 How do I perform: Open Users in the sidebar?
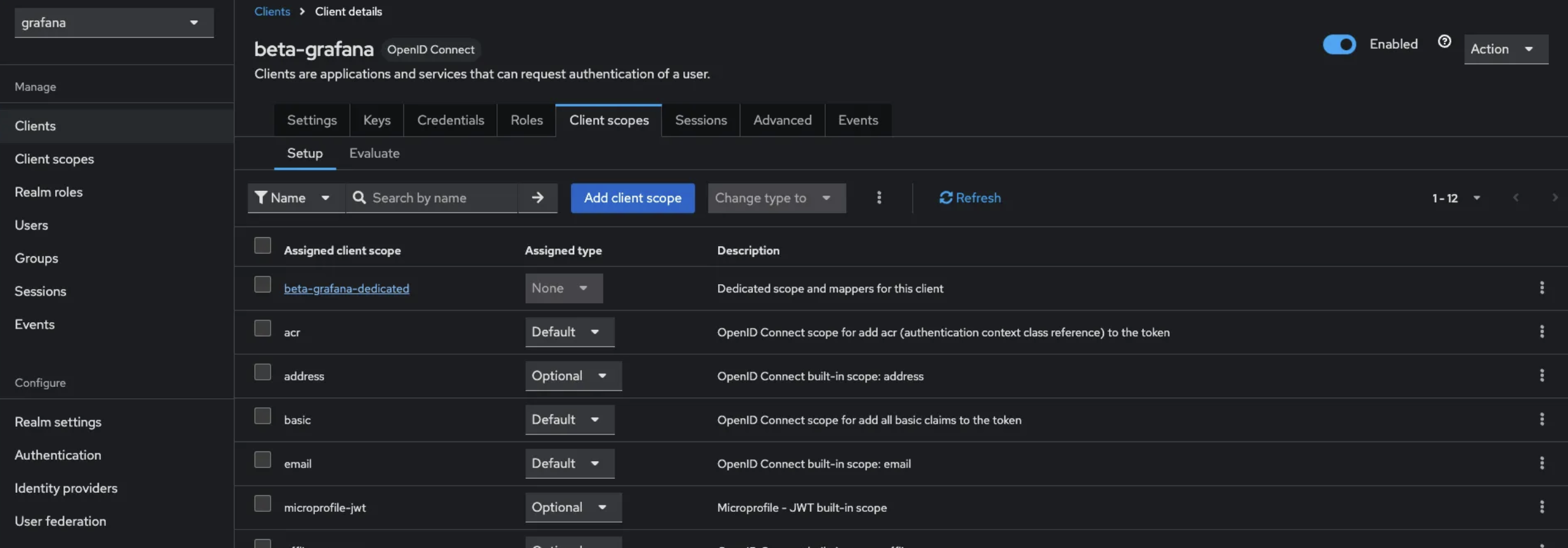coord(117,225)
